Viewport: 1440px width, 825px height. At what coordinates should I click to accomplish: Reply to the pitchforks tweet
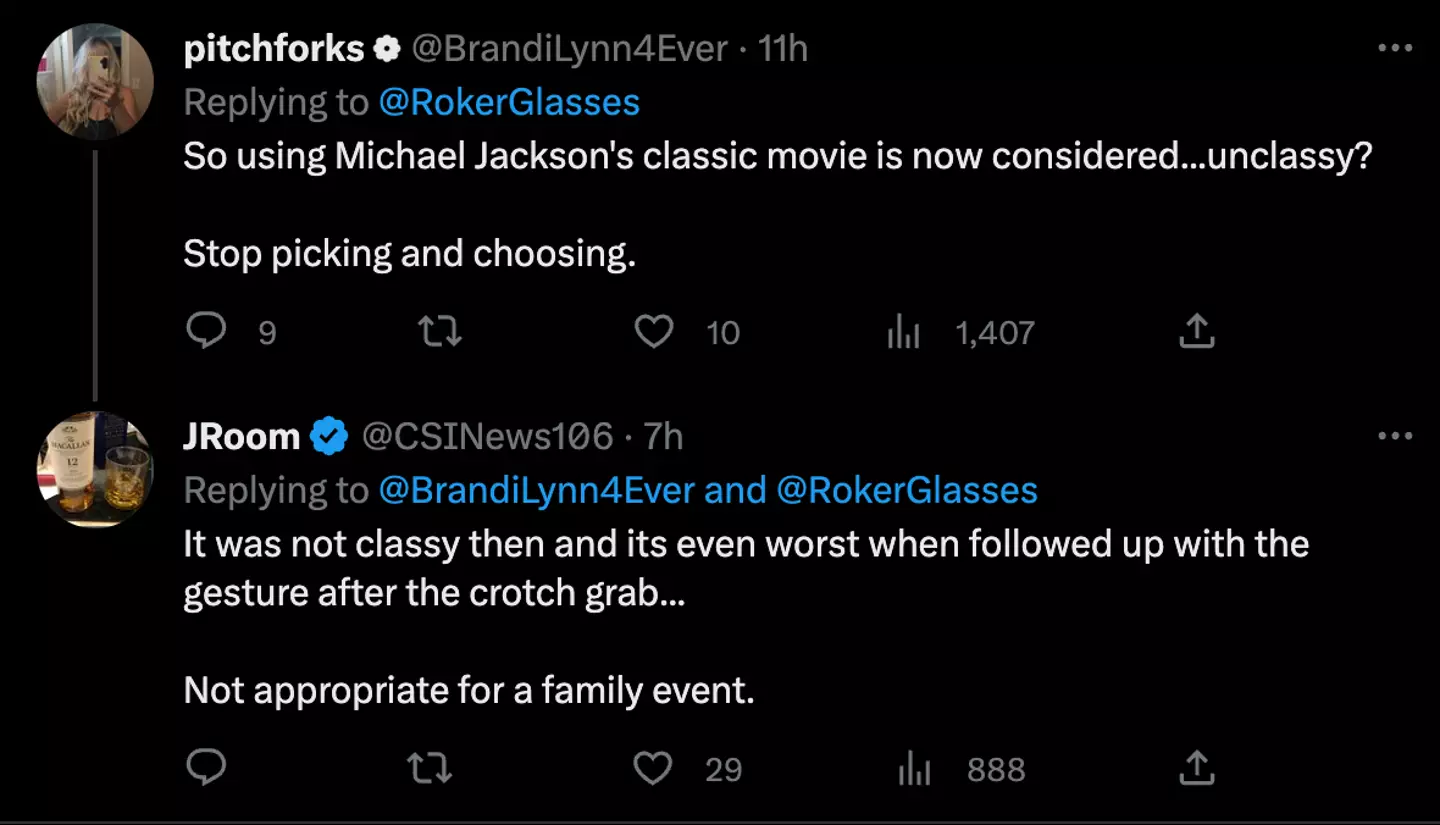click(207, 331)
